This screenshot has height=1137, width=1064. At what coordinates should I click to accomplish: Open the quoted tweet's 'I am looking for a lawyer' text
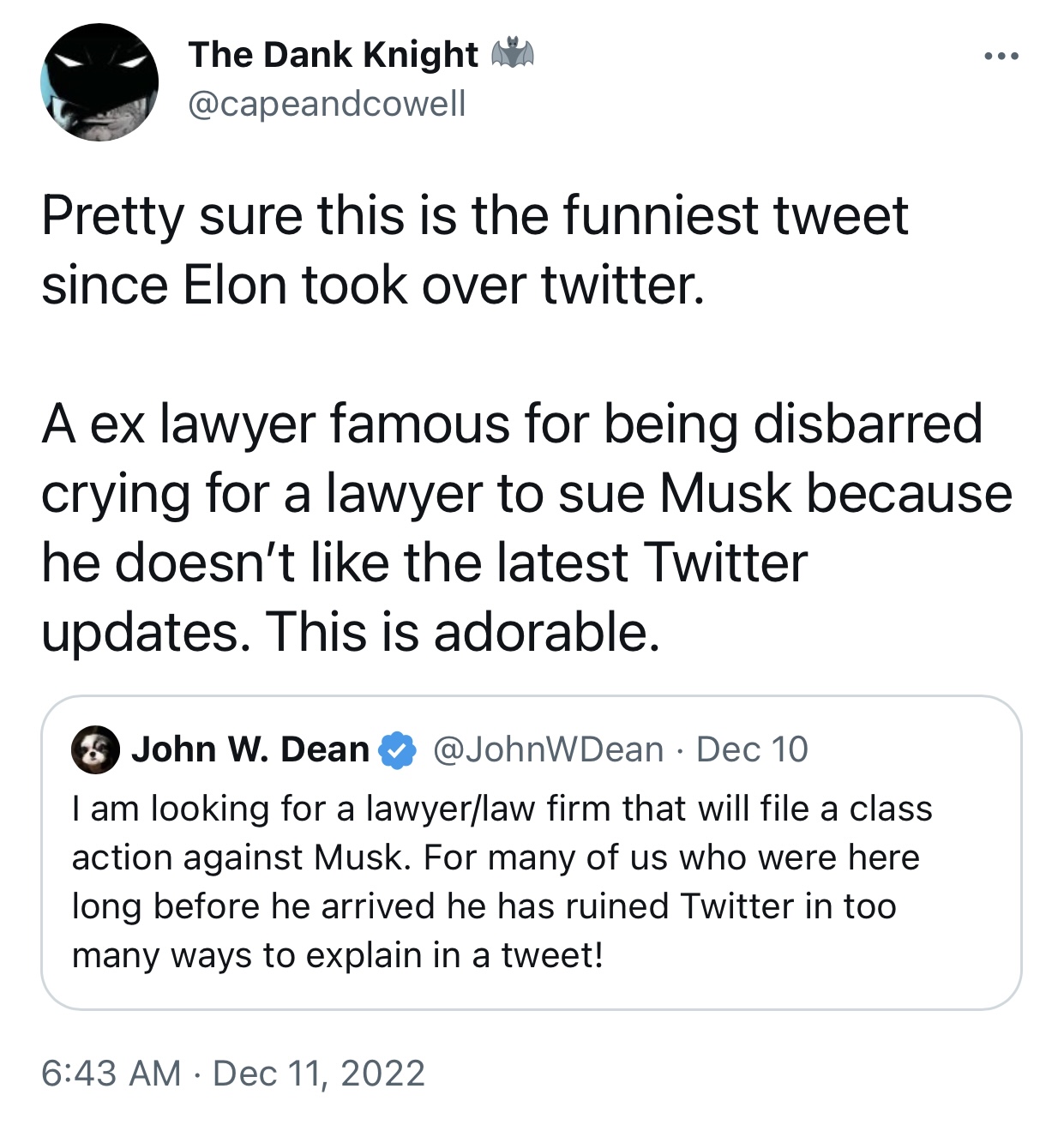pyautogui.click(x=502, y=809)
